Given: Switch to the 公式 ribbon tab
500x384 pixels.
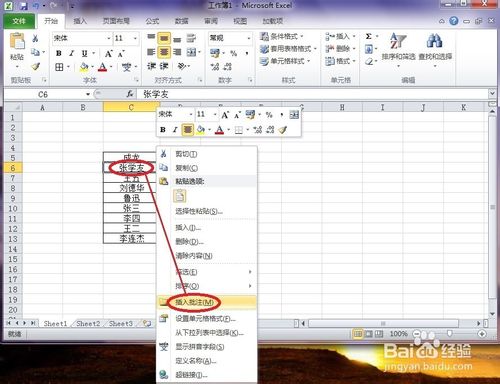Looking at the screenshot, I should (x=152, y=21).
